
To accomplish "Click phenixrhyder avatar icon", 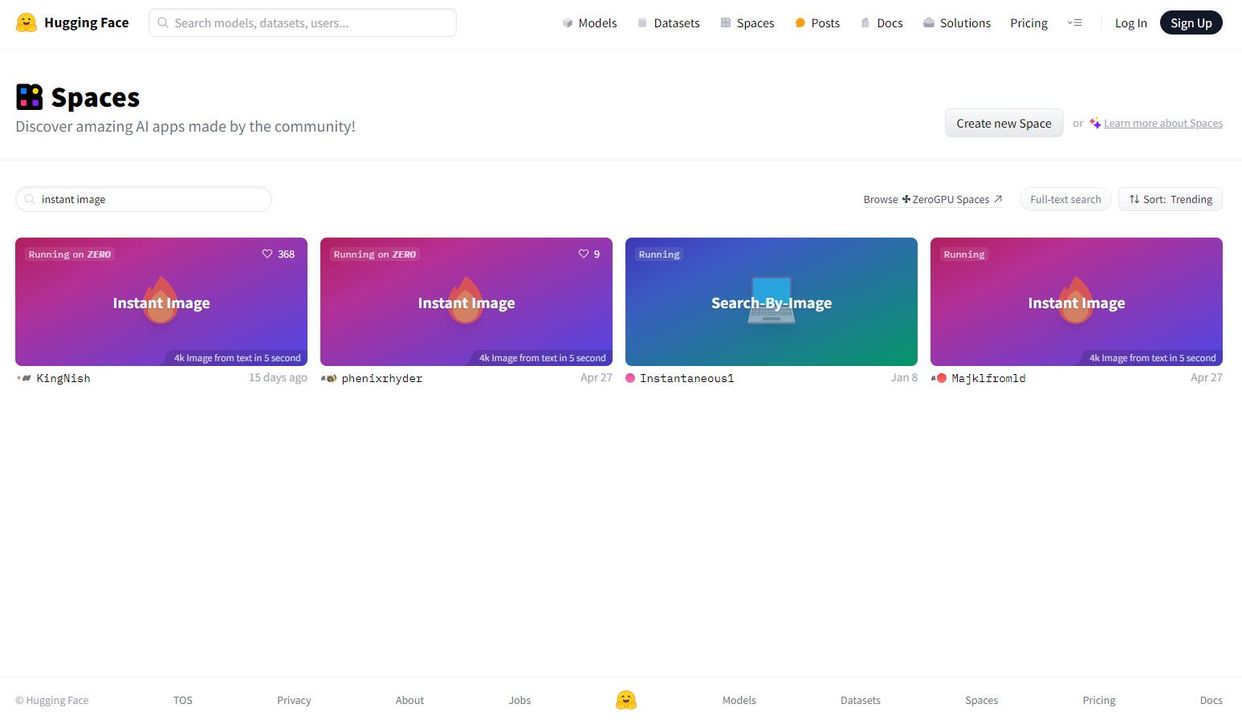I will (329, 378).
